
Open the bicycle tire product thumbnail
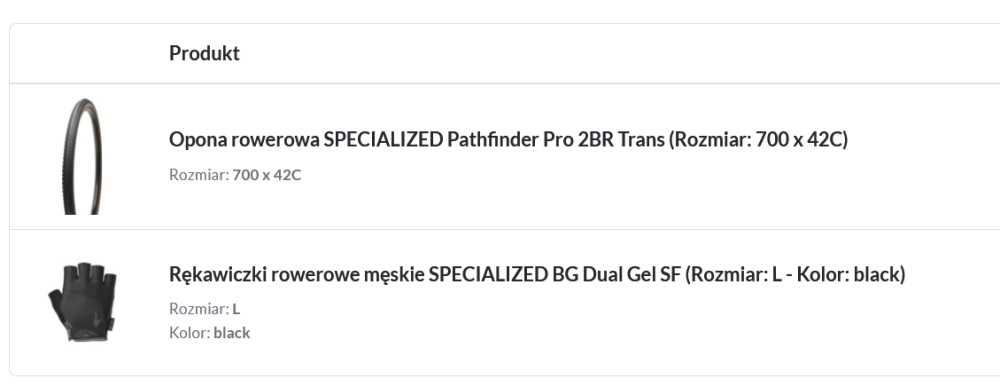tap(82, 156)
